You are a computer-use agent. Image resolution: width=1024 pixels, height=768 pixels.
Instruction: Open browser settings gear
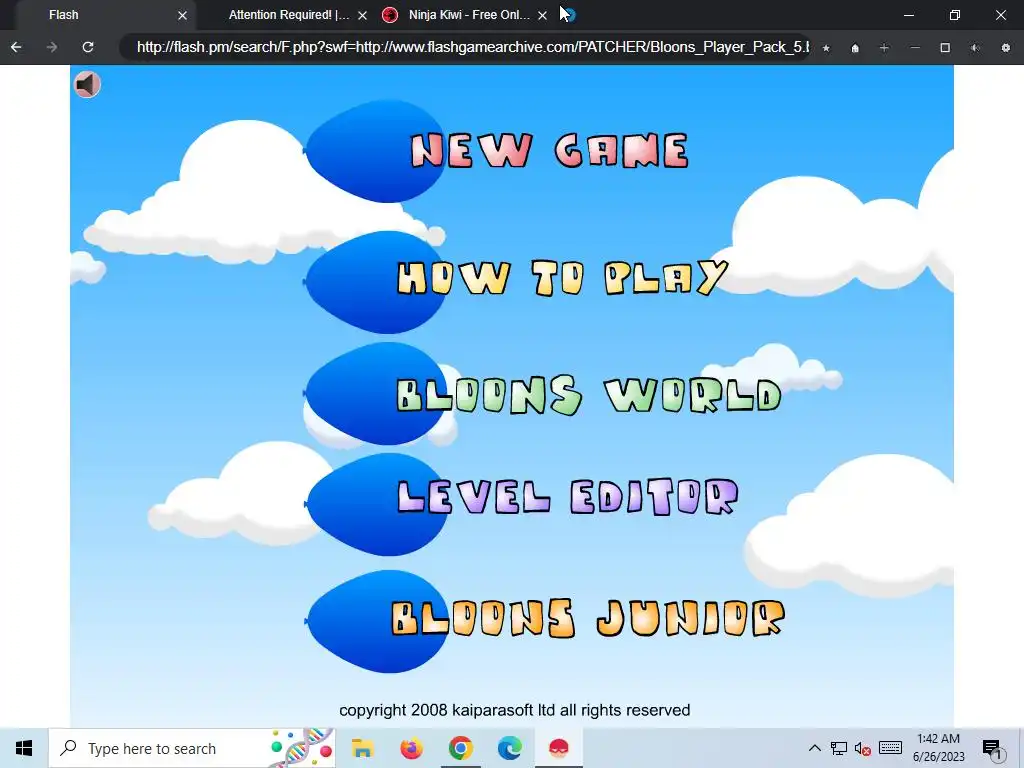1006,48
